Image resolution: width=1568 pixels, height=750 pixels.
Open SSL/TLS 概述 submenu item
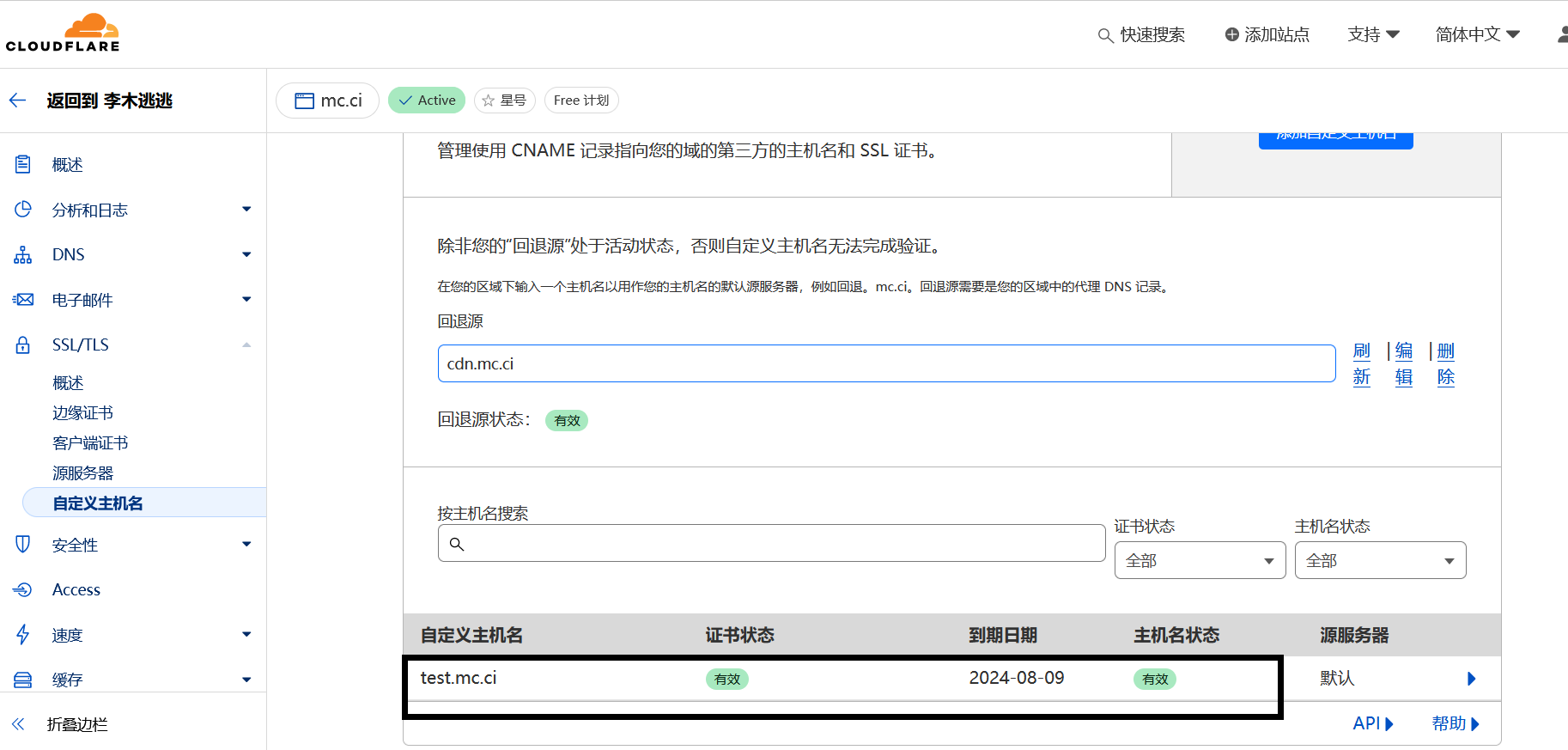point(68,383)
